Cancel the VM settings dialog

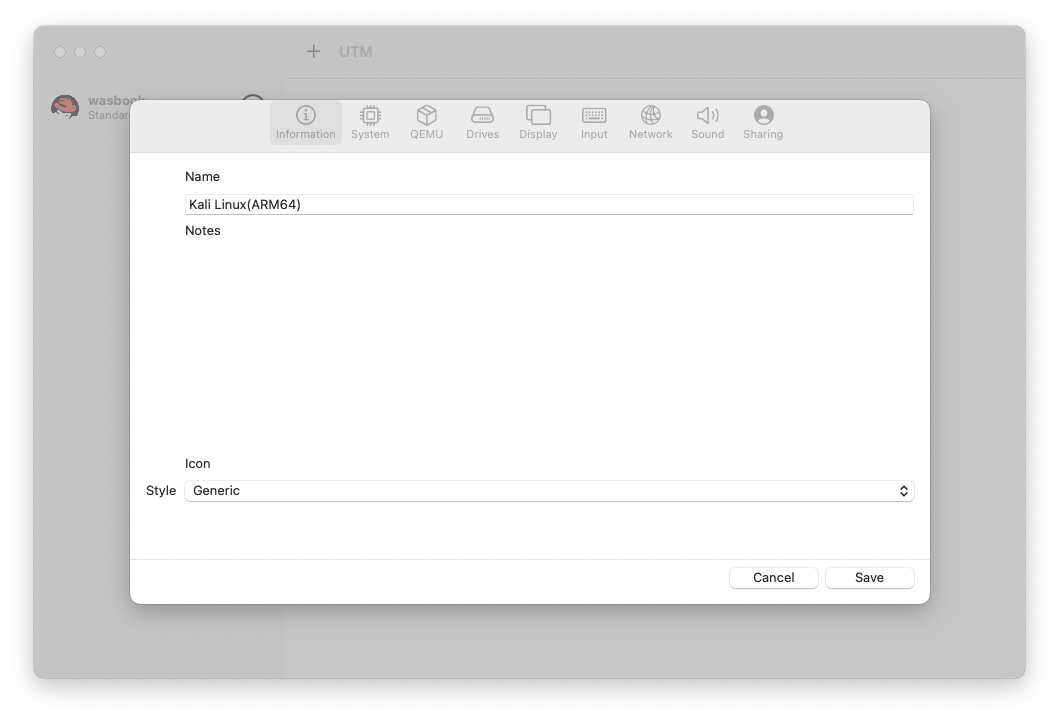click(773, 577)
